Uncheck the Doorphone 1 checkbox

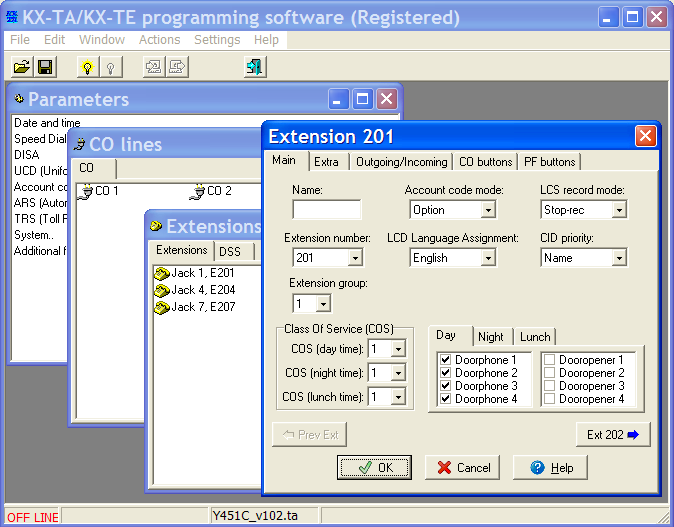(x=446, y=359)
